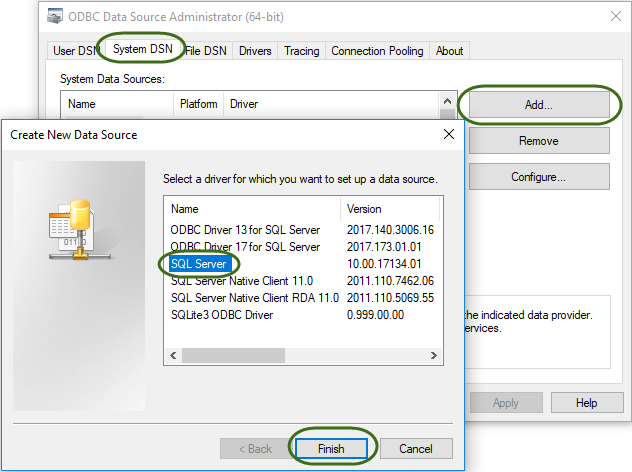Click the data source wizard database icon

click(80, 229)
